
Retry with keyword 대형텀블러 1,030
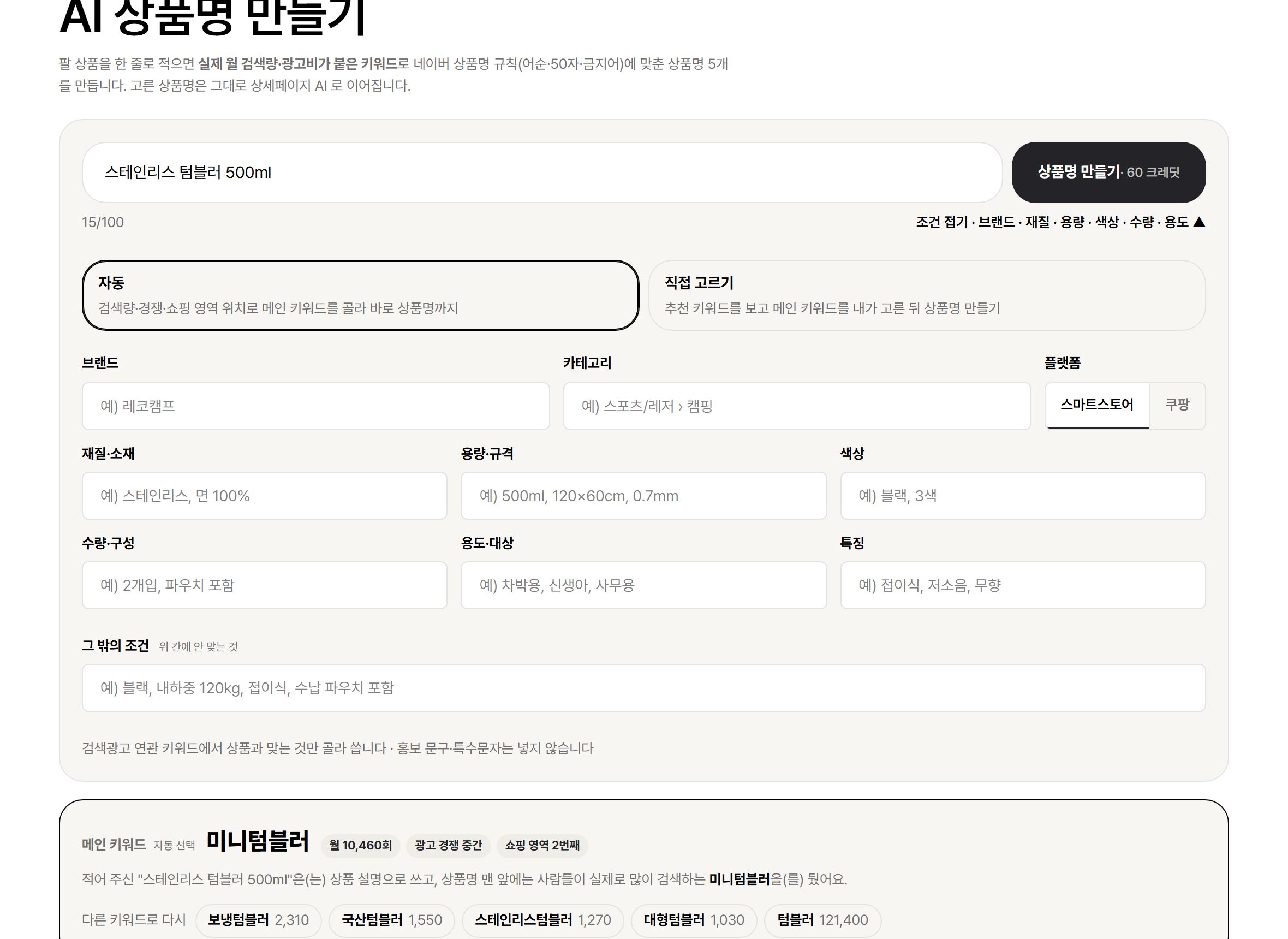coord(694,920)
